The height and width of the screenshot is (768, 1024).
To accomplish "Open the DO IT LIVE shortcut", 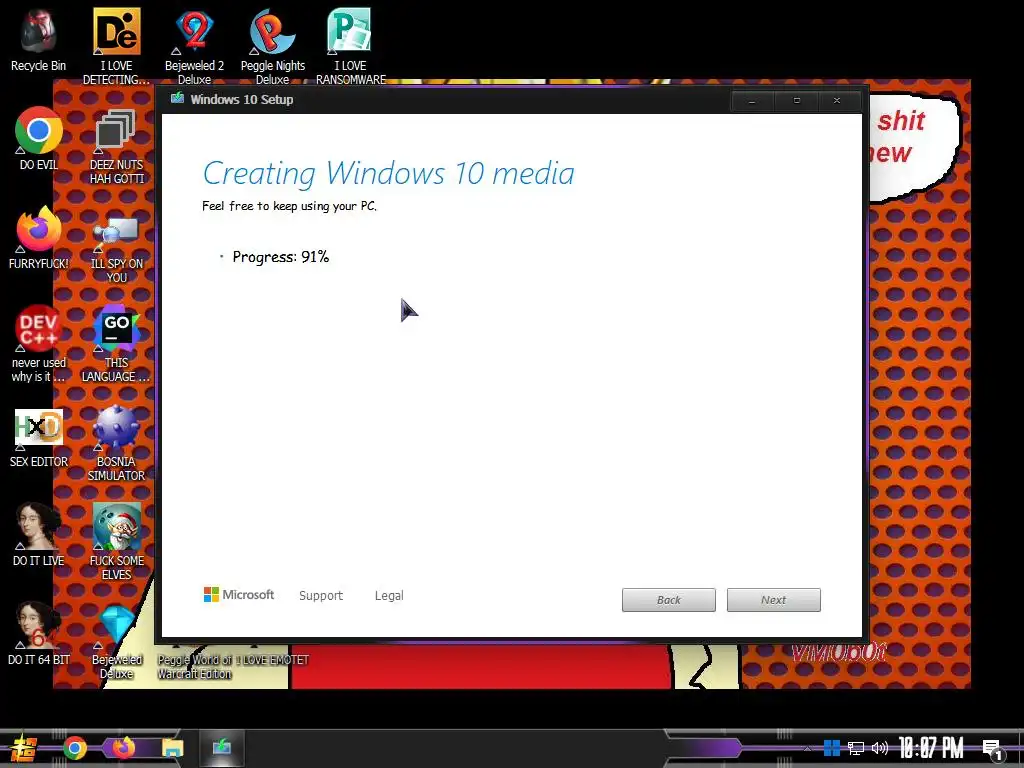I will (x=39, y=534).
